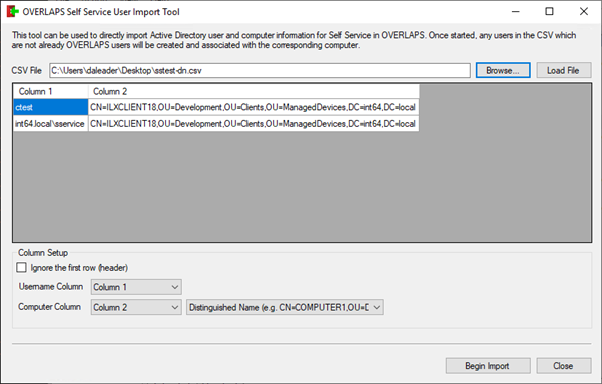
Task: Select the distinguished name cell in ctest row
Action: (253, 107)
